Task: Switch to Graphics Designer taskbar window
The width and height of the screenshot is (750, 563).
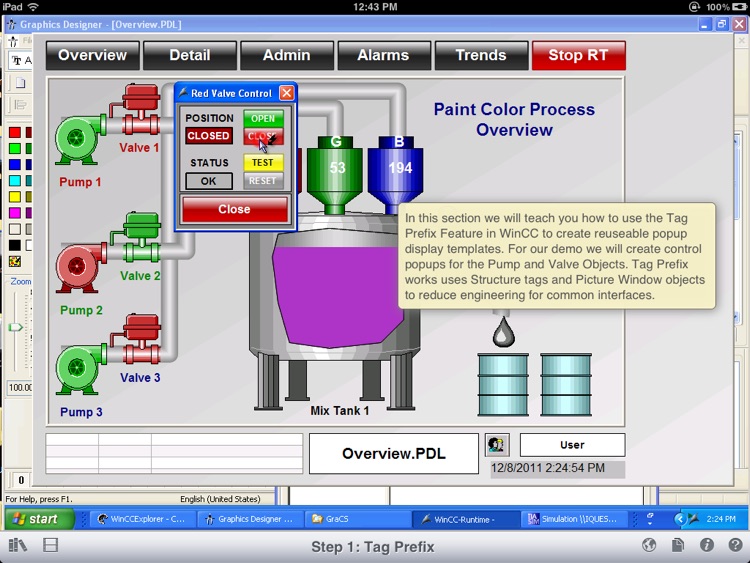Action: click(x=251, y=519)
